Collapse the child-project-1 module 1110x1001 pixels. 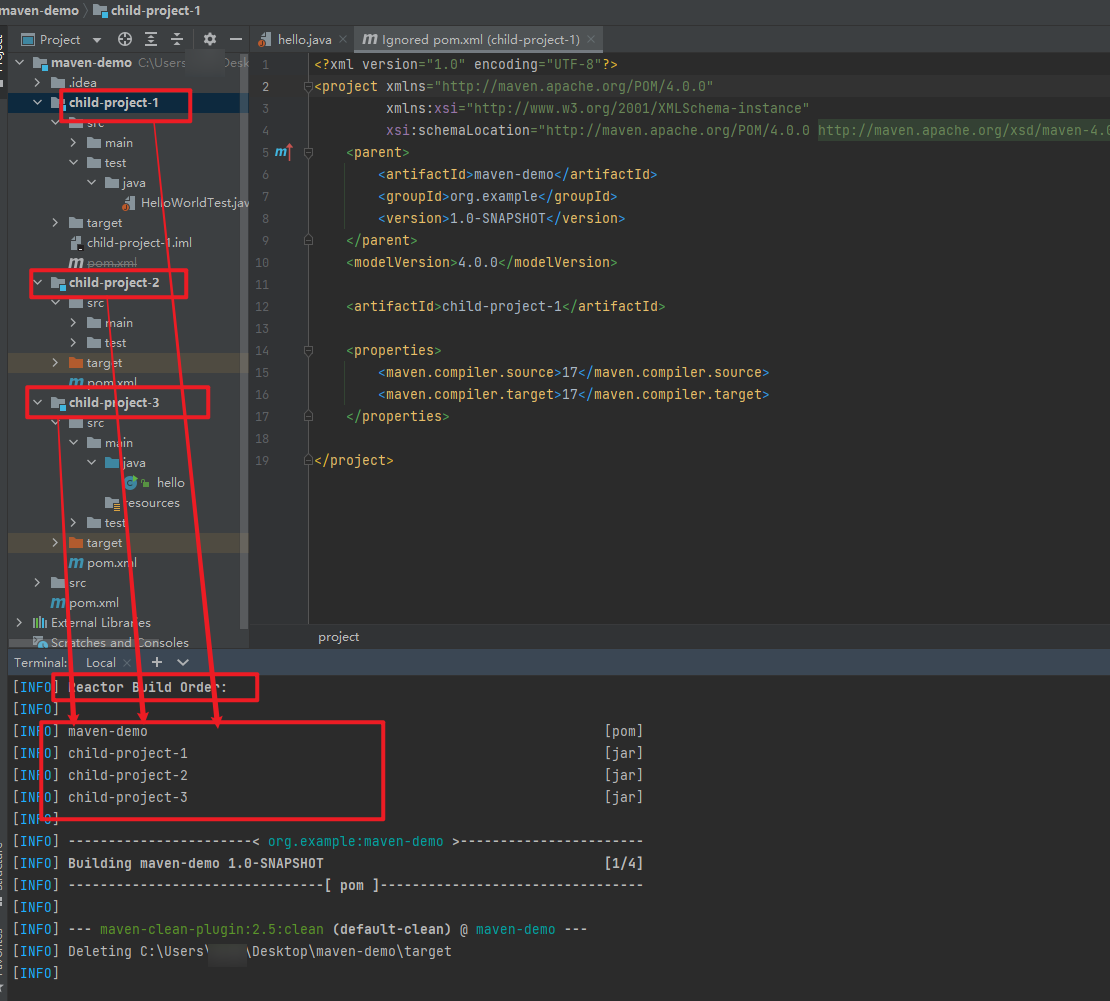[38, 103]
